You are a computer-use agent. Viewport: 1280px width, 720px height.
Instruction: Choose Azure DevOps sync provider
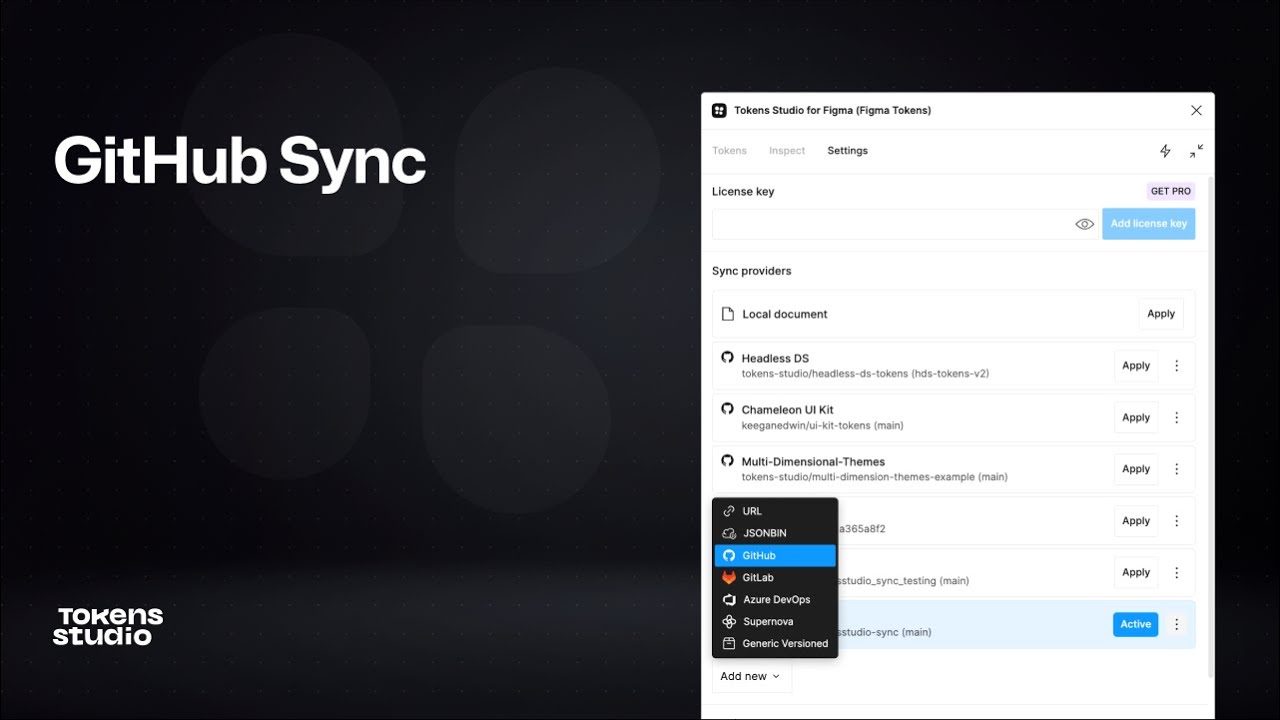click(x=775, y=599)
